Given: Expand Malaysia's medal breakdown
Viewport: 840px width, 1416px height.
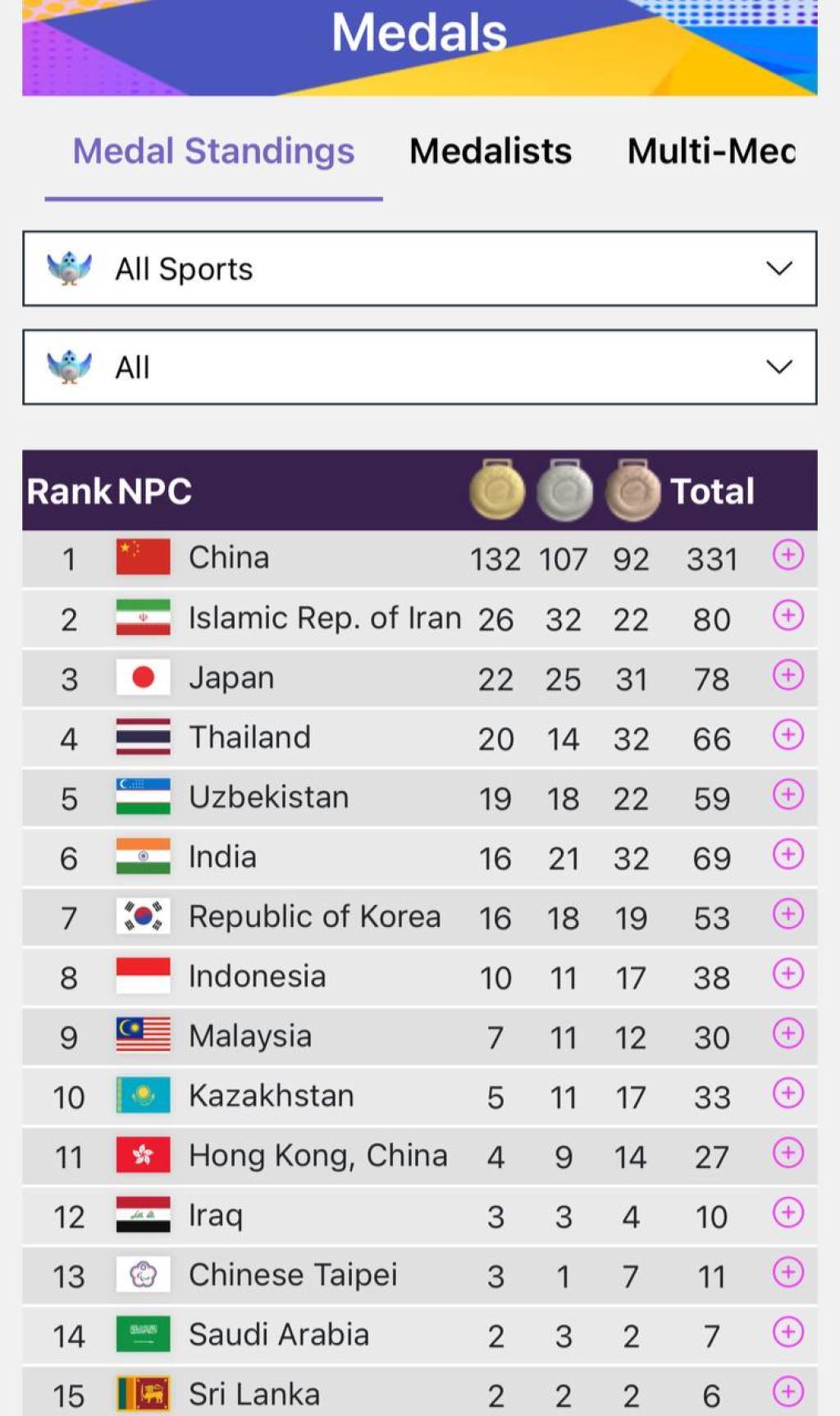Looking at the screenshot, I should point(787,1034).
